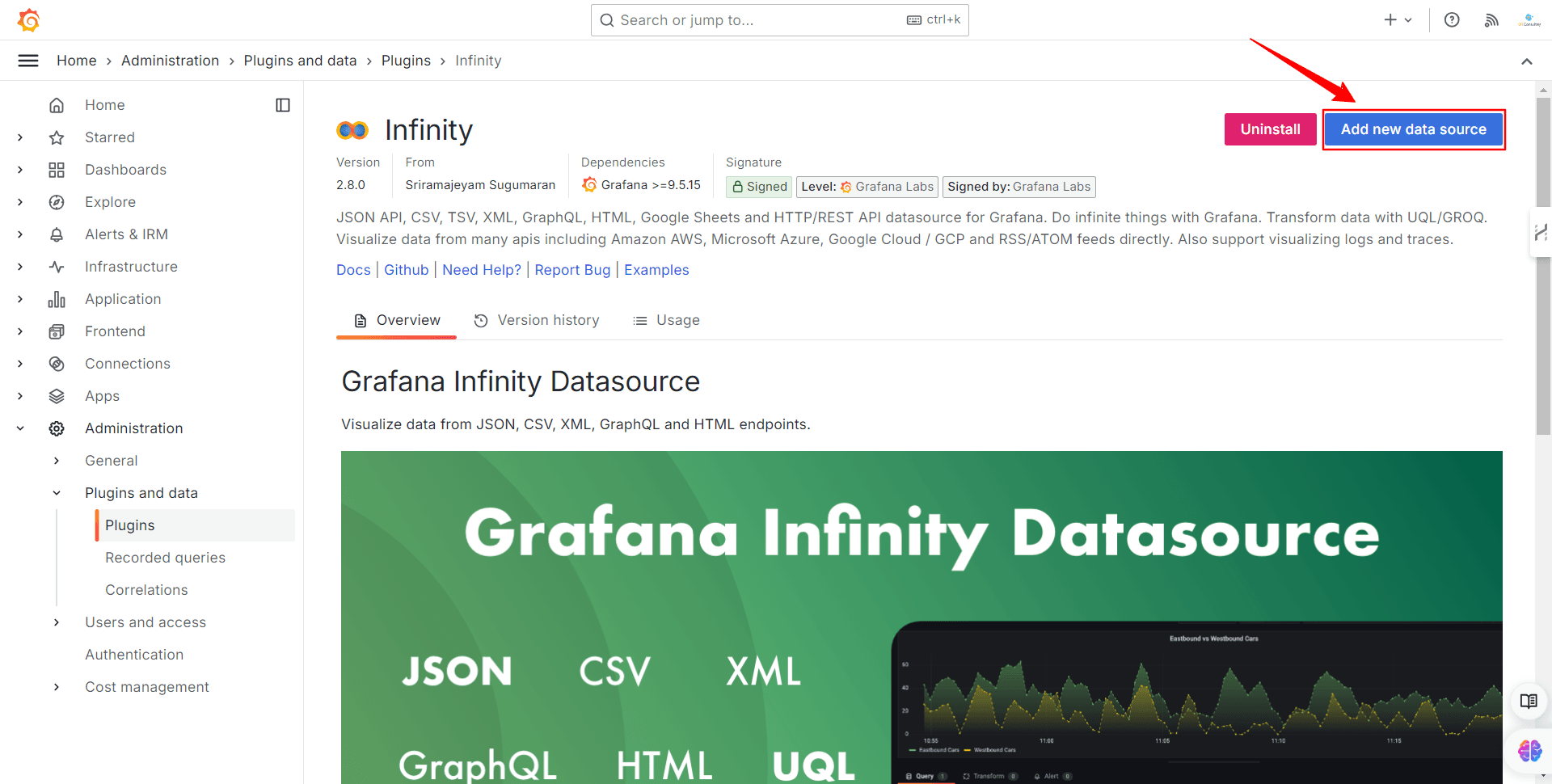The image size is (1552, 784).
Task: Open the Need Help? link
Action: pos(482,270)
